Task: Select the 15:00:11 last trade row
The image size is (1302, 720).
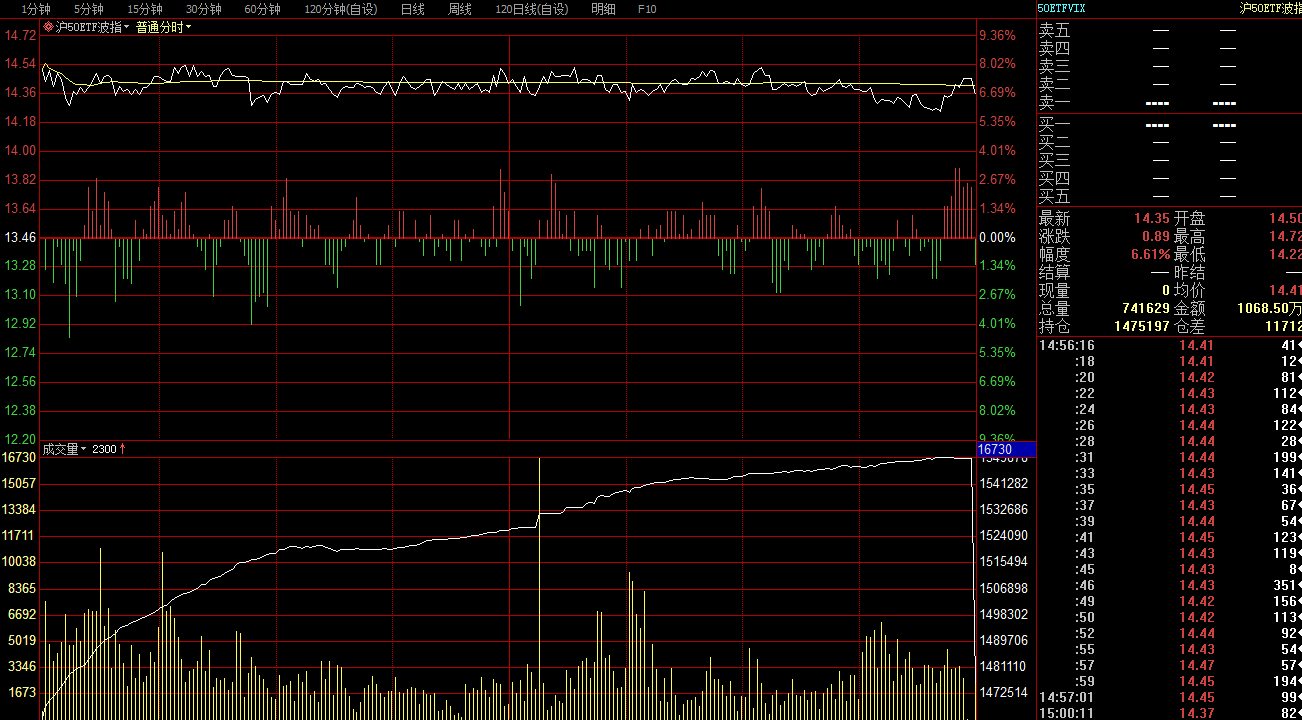Action: point(1169,713)
